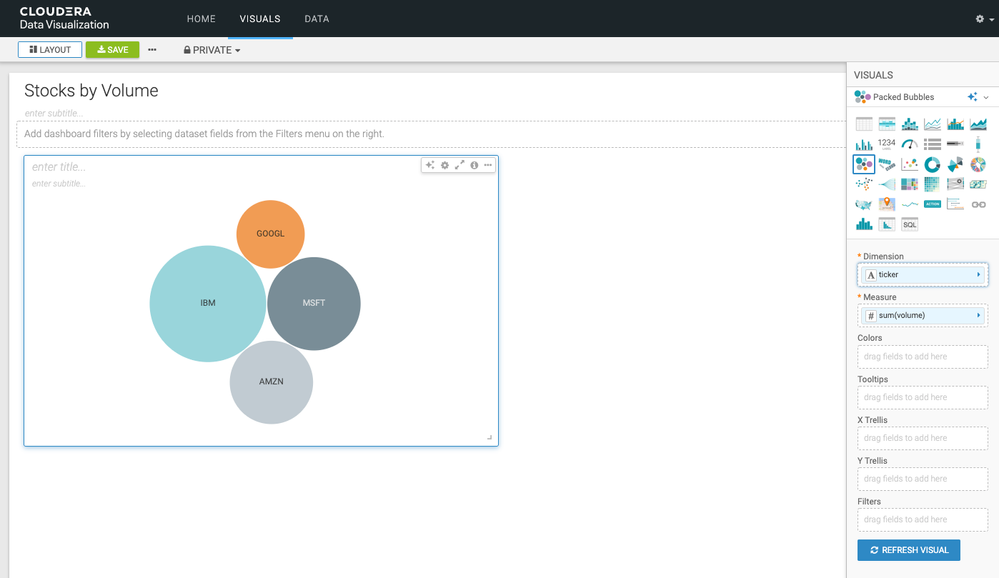
Task: Select the SQL Queries visual type
Action: coord(910,224)
